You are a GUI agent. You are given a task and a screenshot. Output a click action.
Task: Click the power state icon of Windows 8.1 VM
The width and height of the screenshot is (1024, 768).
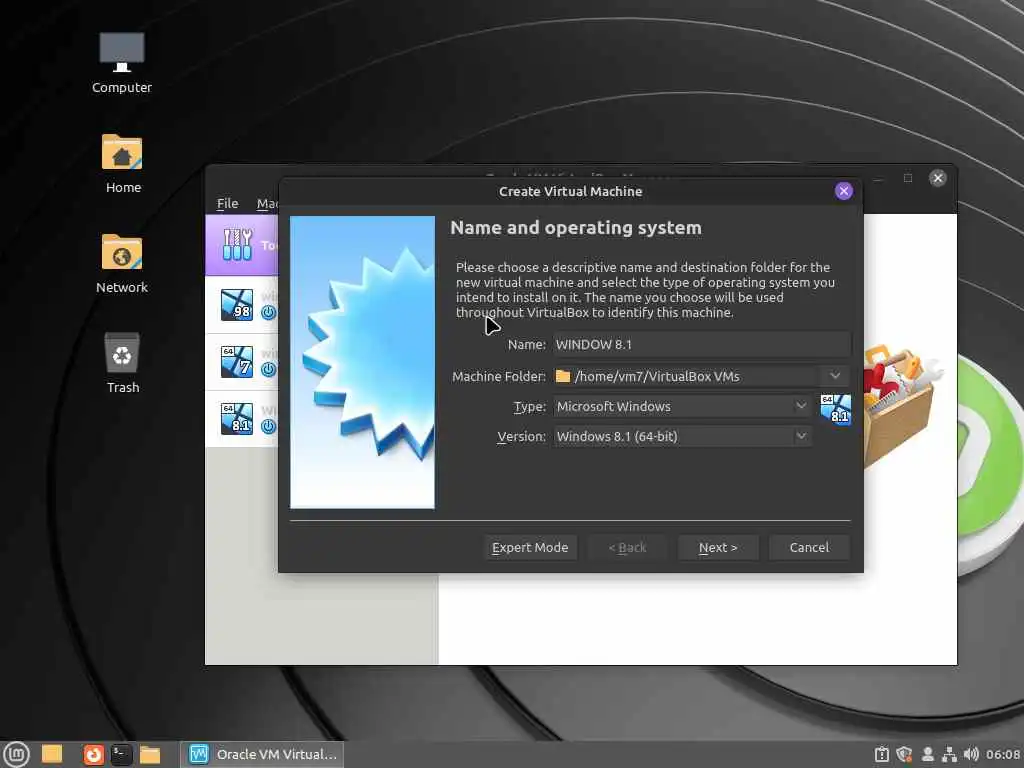tap(268, 426)
